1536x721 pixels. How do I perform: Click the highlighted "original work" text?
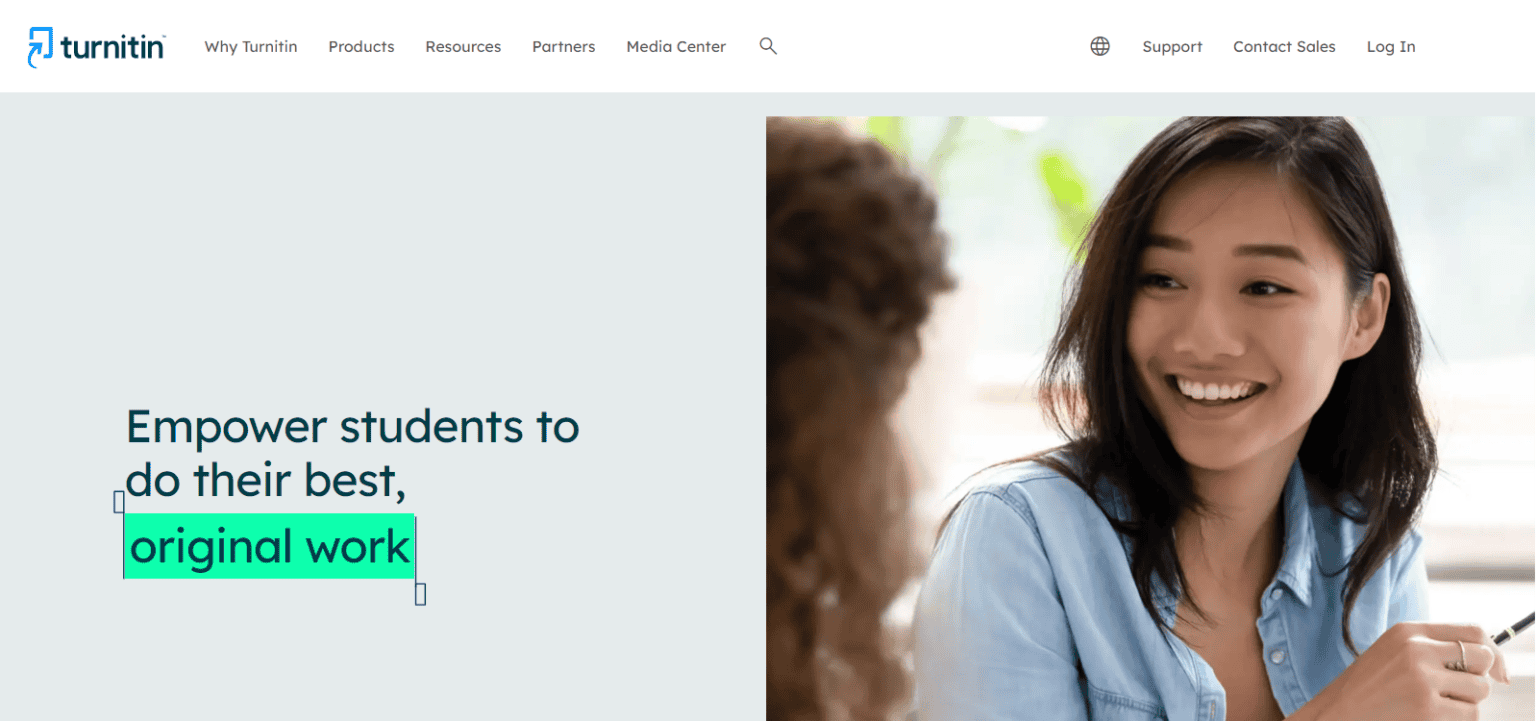tap(269, 546)
